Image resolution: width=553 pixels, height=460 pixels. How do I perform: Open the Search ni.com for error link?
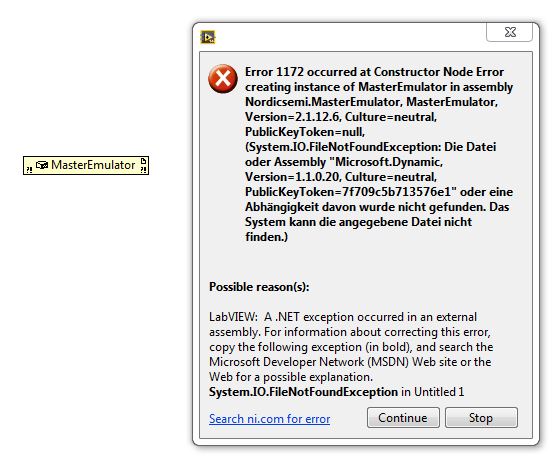269,419
